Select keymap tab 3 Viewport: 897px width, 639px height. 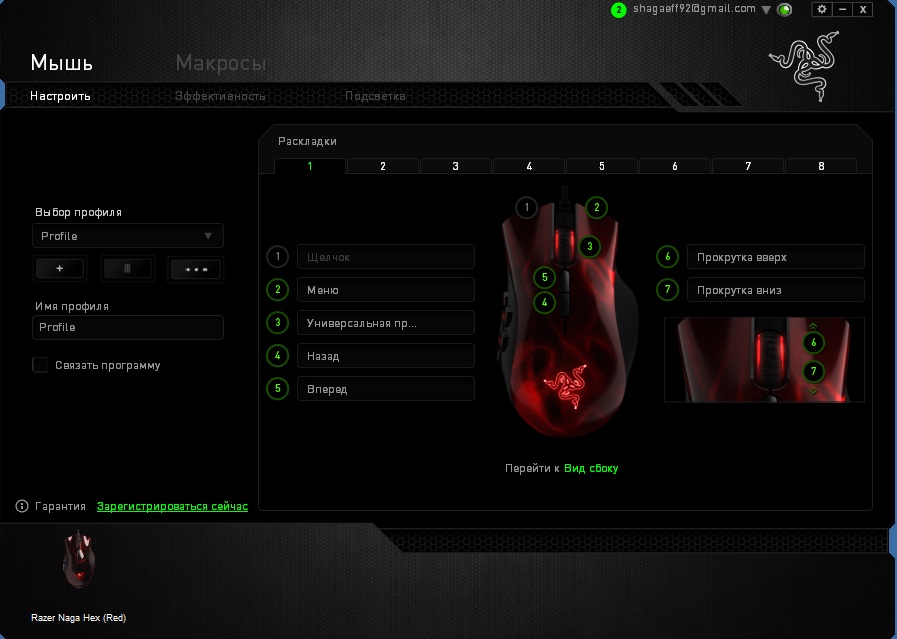coord(455,166)
